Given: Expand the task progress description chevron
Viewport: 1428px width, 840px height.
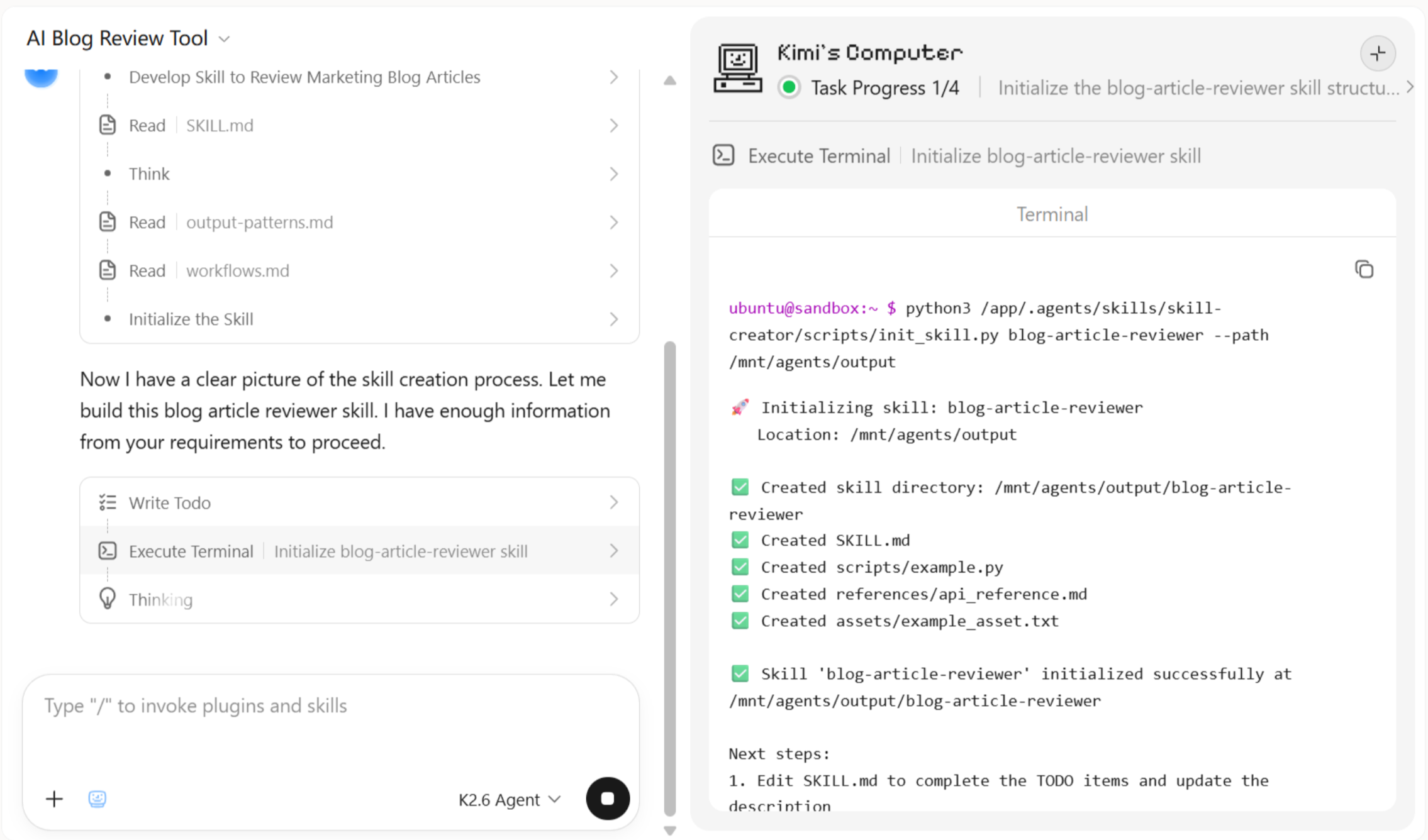Looking at the screenshot, I should pyautogui.click(x=1409, y=87).
